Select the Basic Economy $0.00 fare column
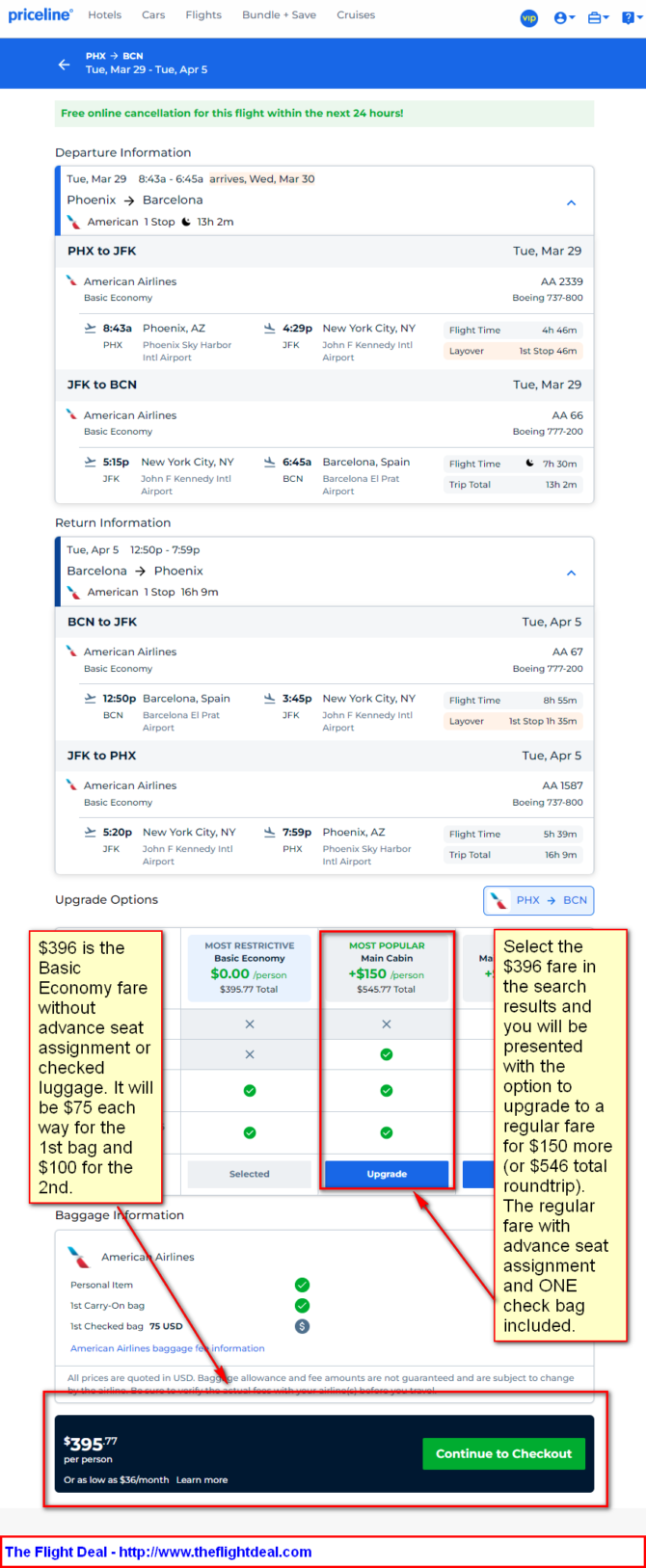Image resolution: width=646 pixels, height=1568 pixels. [x=250, y=968]
